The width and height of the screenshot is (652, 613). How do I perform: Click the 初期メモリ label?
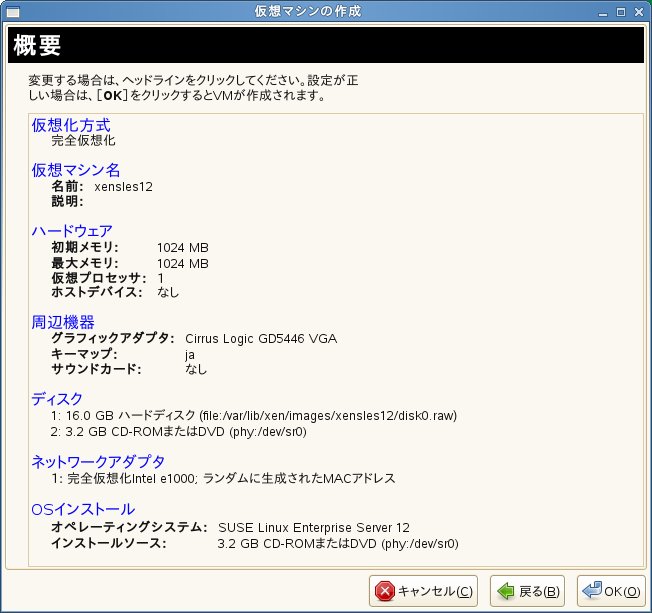85,247
